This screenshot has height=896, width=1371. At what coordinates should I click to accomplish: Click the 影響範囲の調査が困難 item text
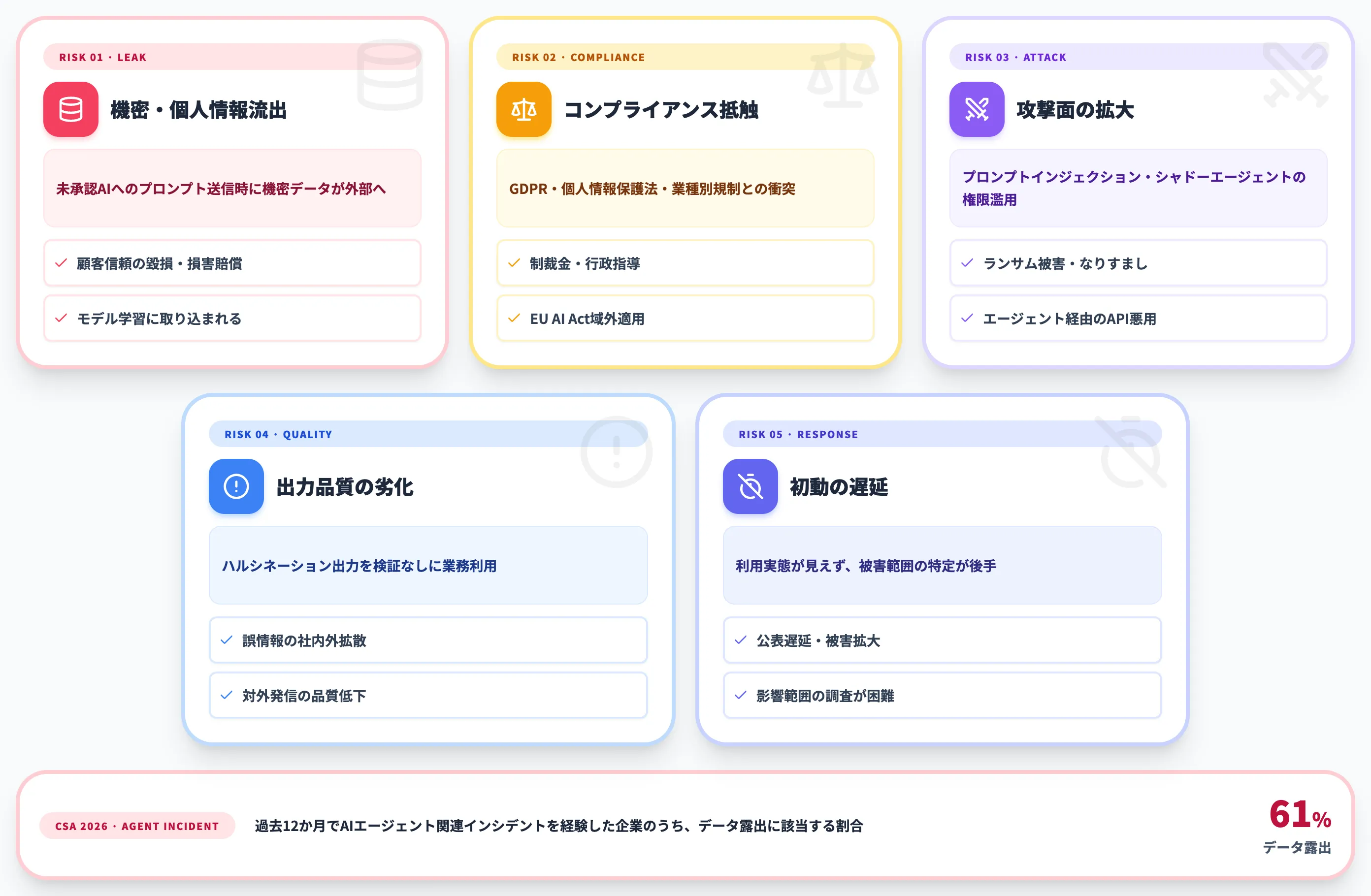(x=825, y=696)
